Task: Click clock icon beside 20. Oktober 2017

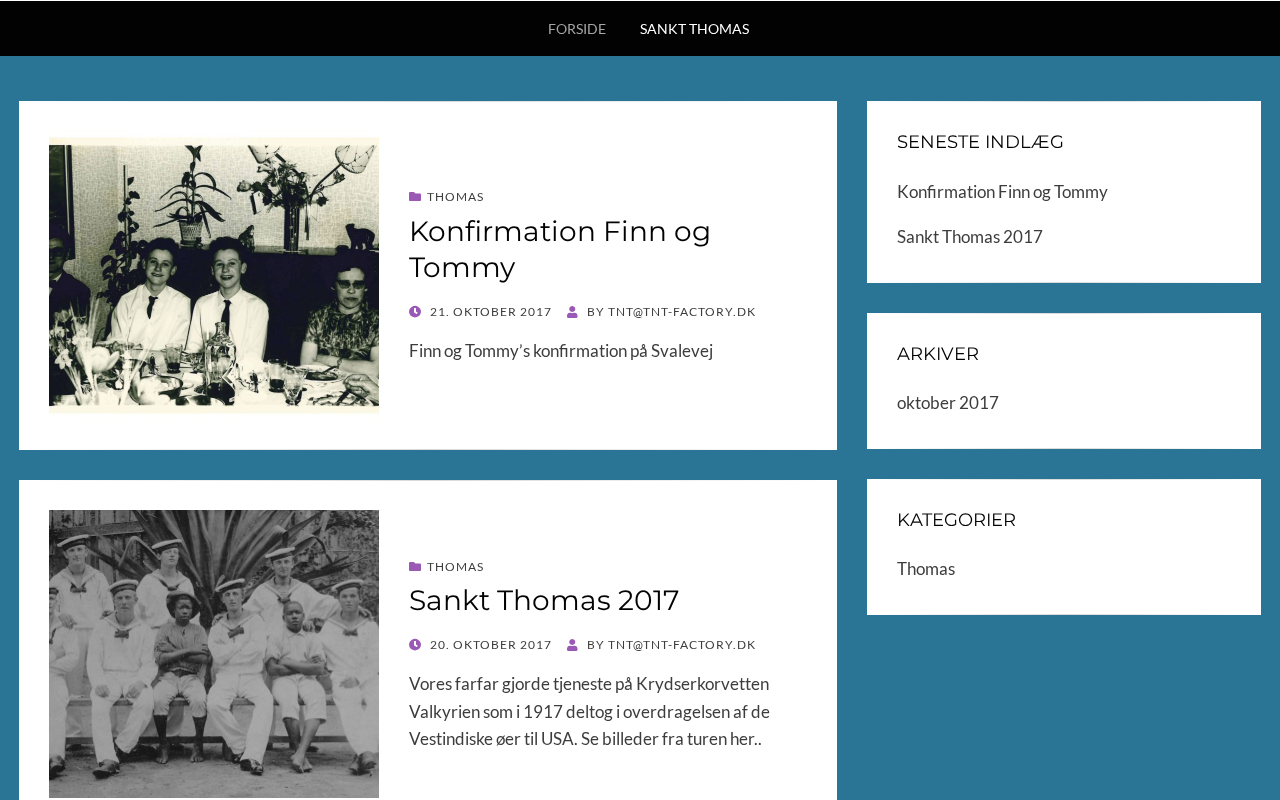Action: (415, 645)
